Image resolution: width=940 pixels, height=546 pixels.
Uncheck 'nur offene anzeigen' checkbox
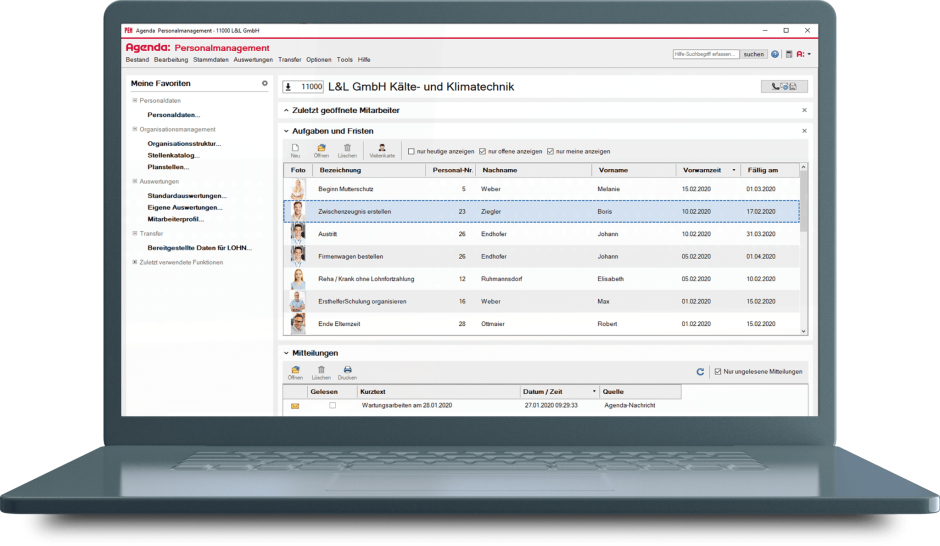[483, 151]
